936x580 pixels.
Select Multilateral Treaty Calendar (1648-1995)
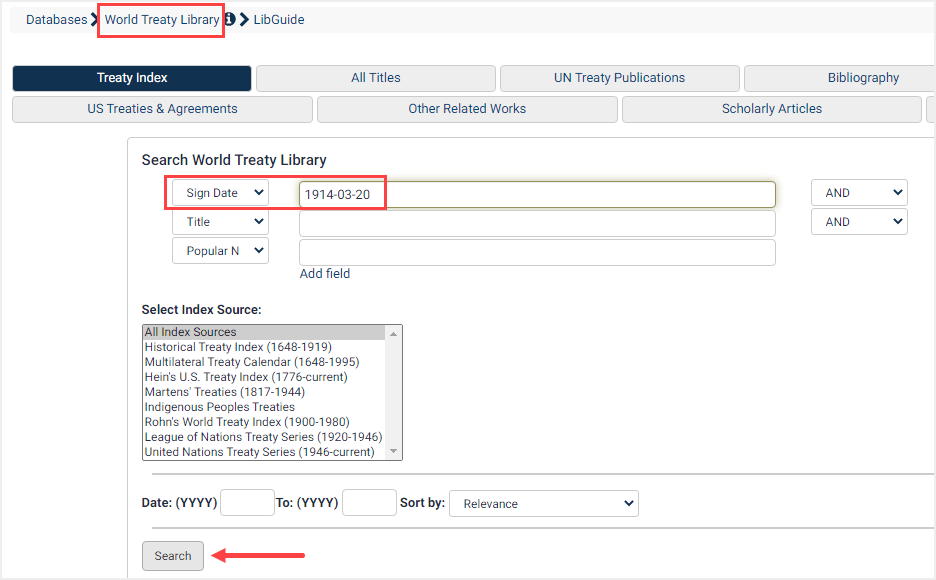point(264,362)
